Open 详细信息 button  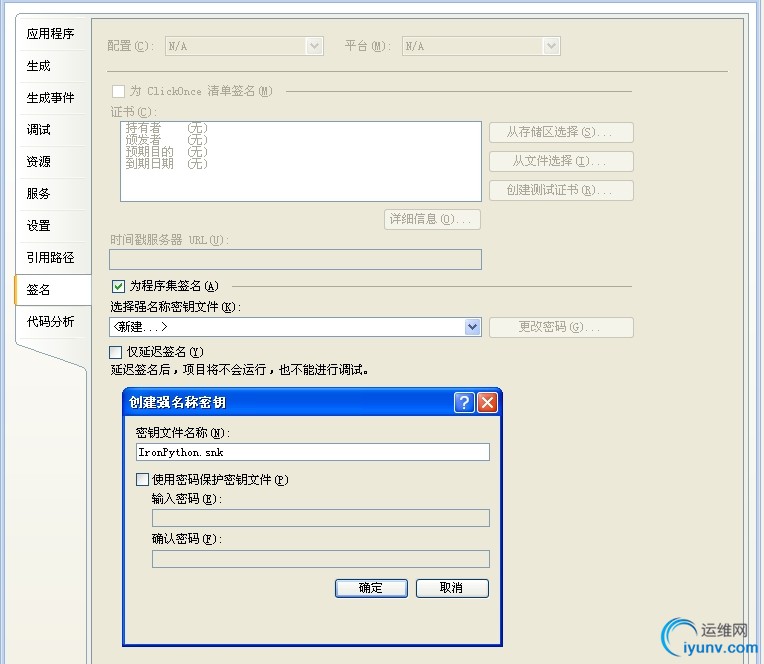pos(432,219)
